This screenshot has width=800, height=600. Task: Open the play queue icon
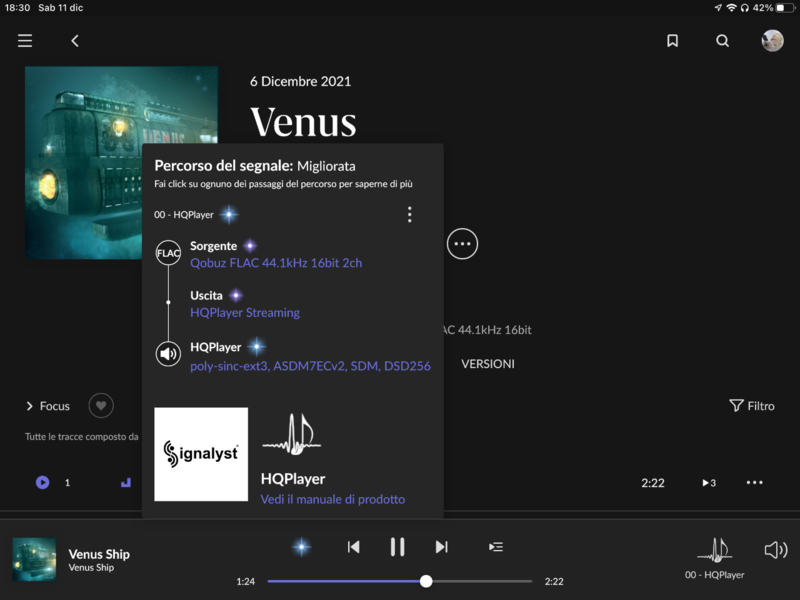[x=495, y=547]
